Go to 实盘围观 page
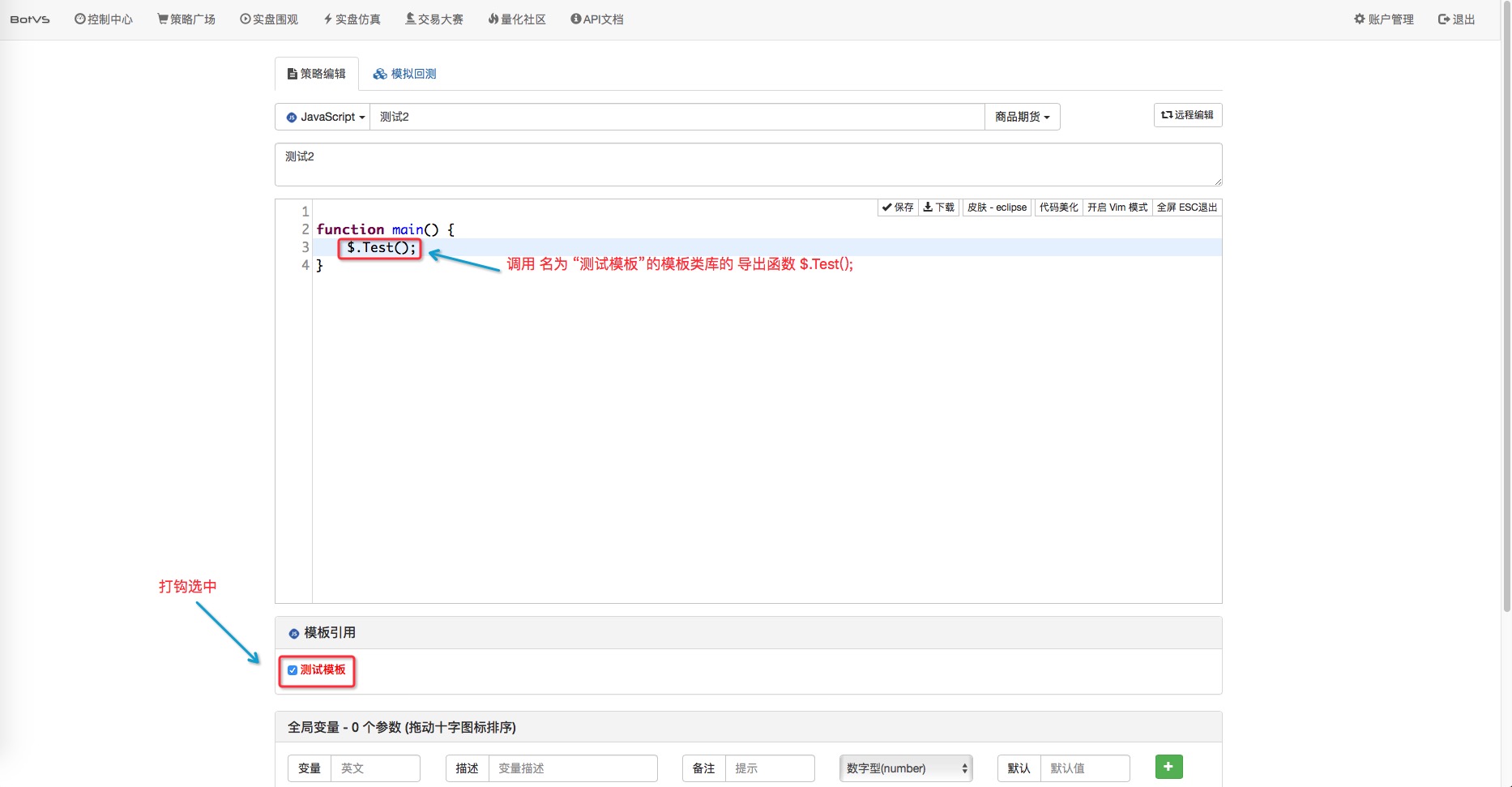Screen dimensions: 1512x787 point(269,19)
